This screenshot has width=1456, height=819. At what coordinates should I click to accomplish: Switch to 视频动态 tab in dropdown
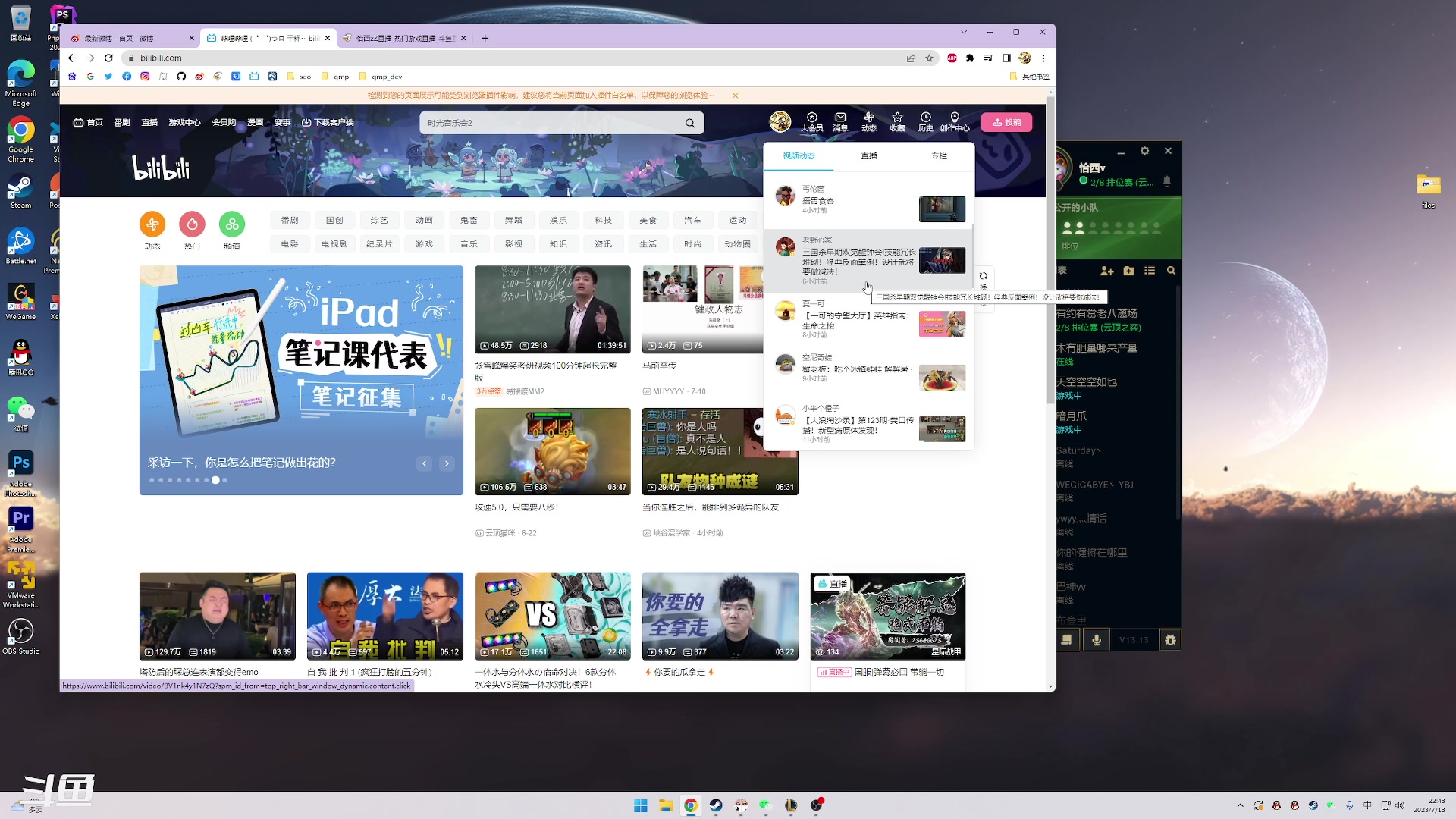(799, 155)
